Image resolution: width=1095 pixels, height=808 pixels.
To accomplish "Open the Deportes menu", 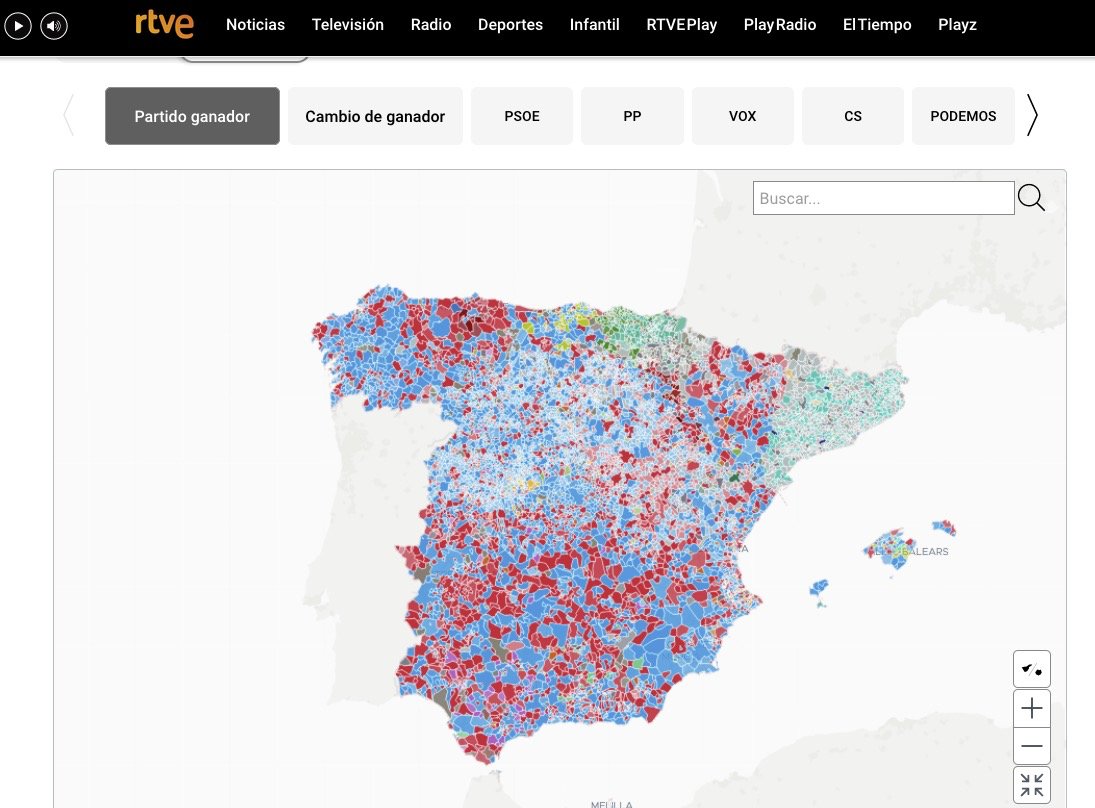I will point(510,24).
